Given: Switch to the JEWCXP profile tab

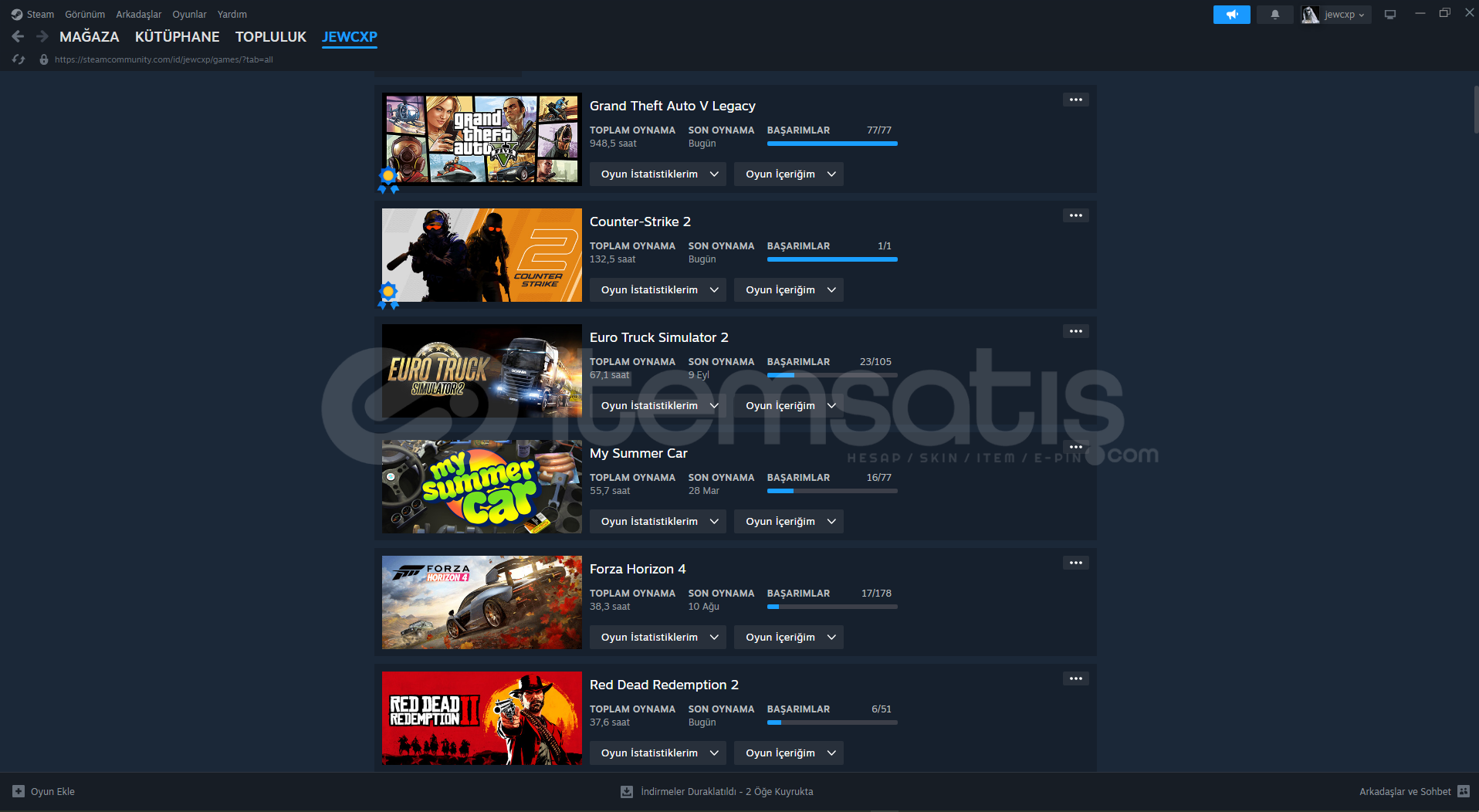Looking at the screenshot, I should click(350, 36).
